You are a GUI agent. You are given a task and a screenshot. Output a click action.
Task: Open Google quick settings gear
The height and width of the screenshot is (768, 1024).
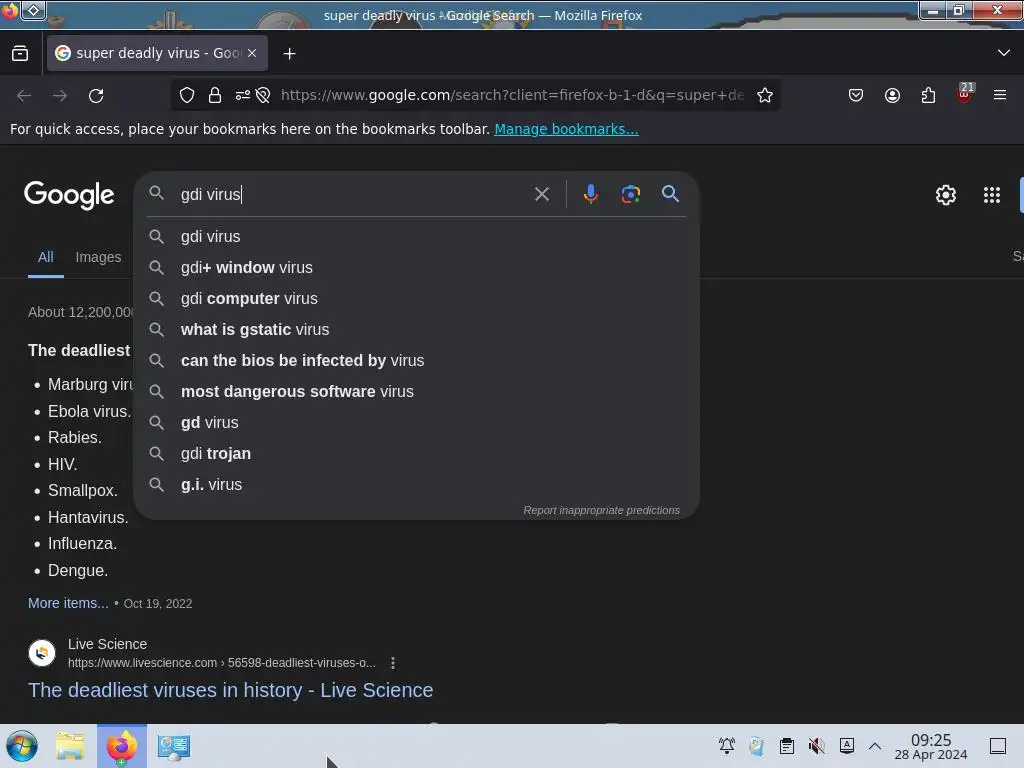[946, 195]
